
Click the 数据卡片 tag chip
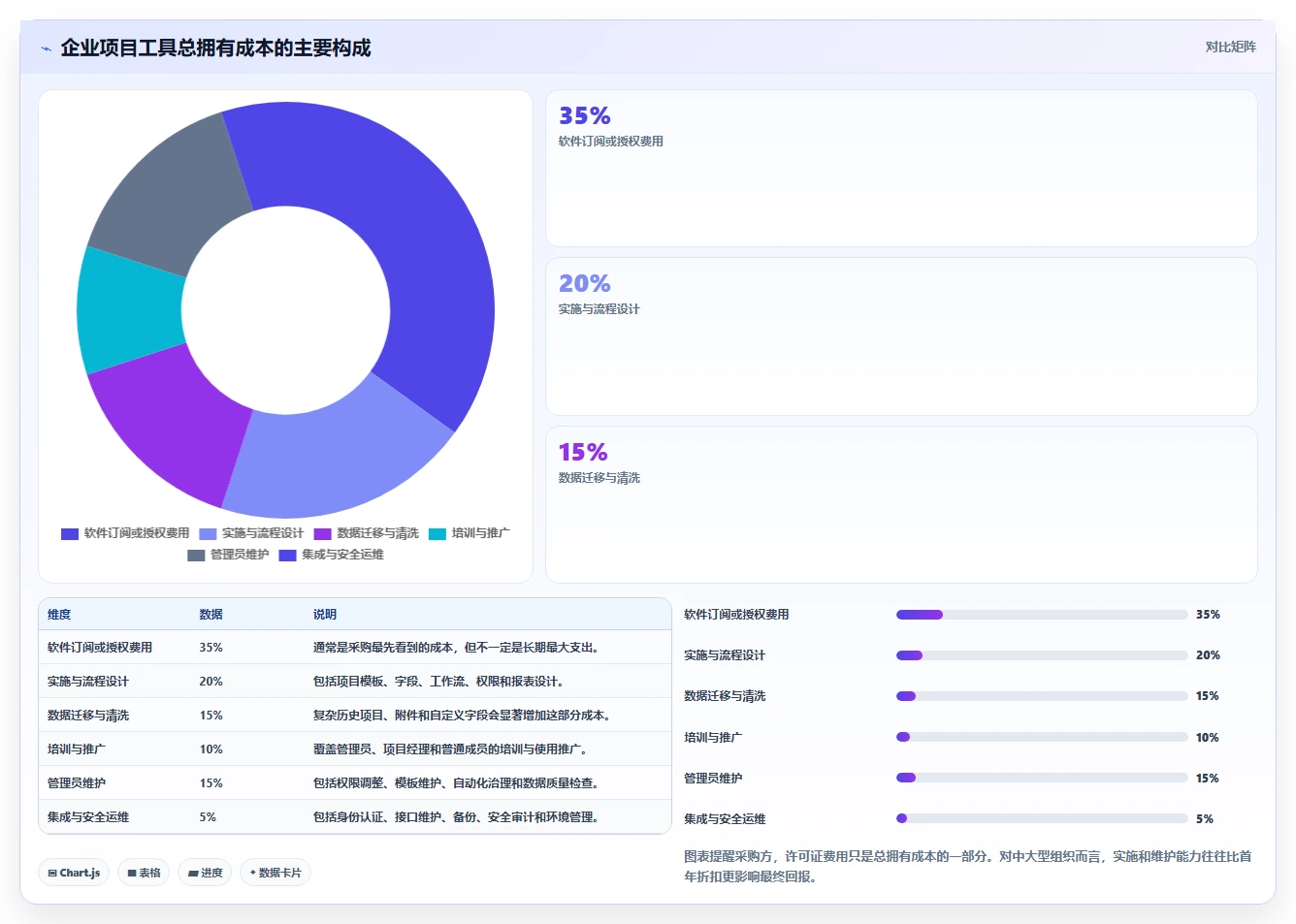click(275, 873)
